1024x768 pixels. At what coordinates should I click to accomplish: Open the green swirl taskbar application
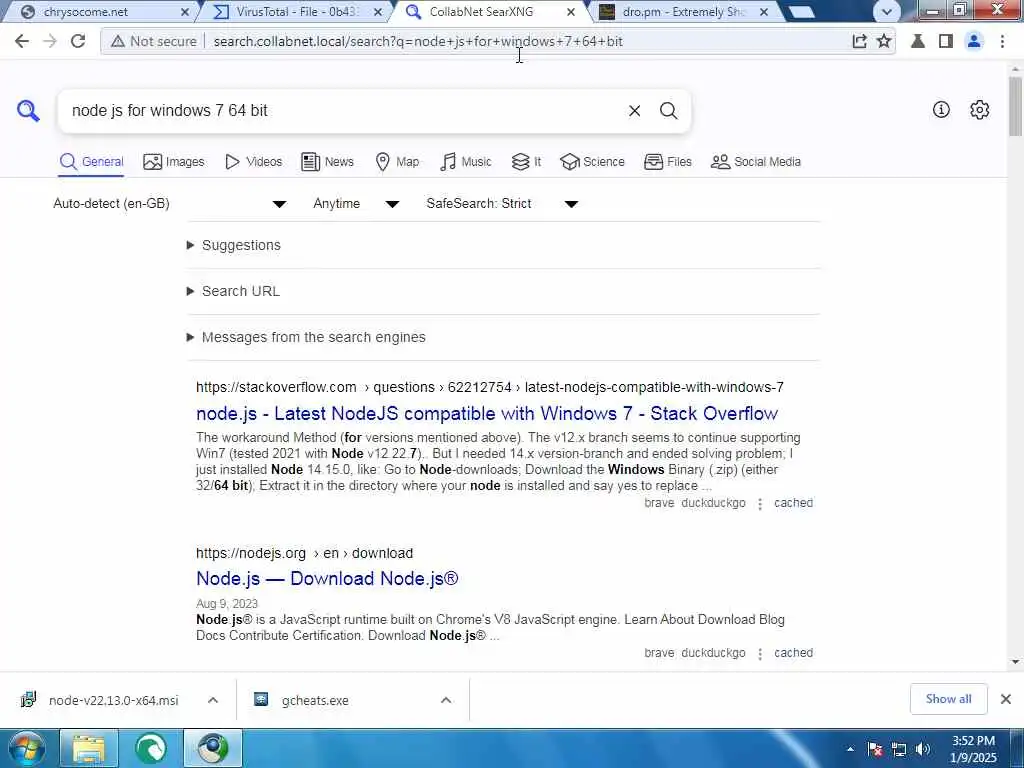coord(151,748)
